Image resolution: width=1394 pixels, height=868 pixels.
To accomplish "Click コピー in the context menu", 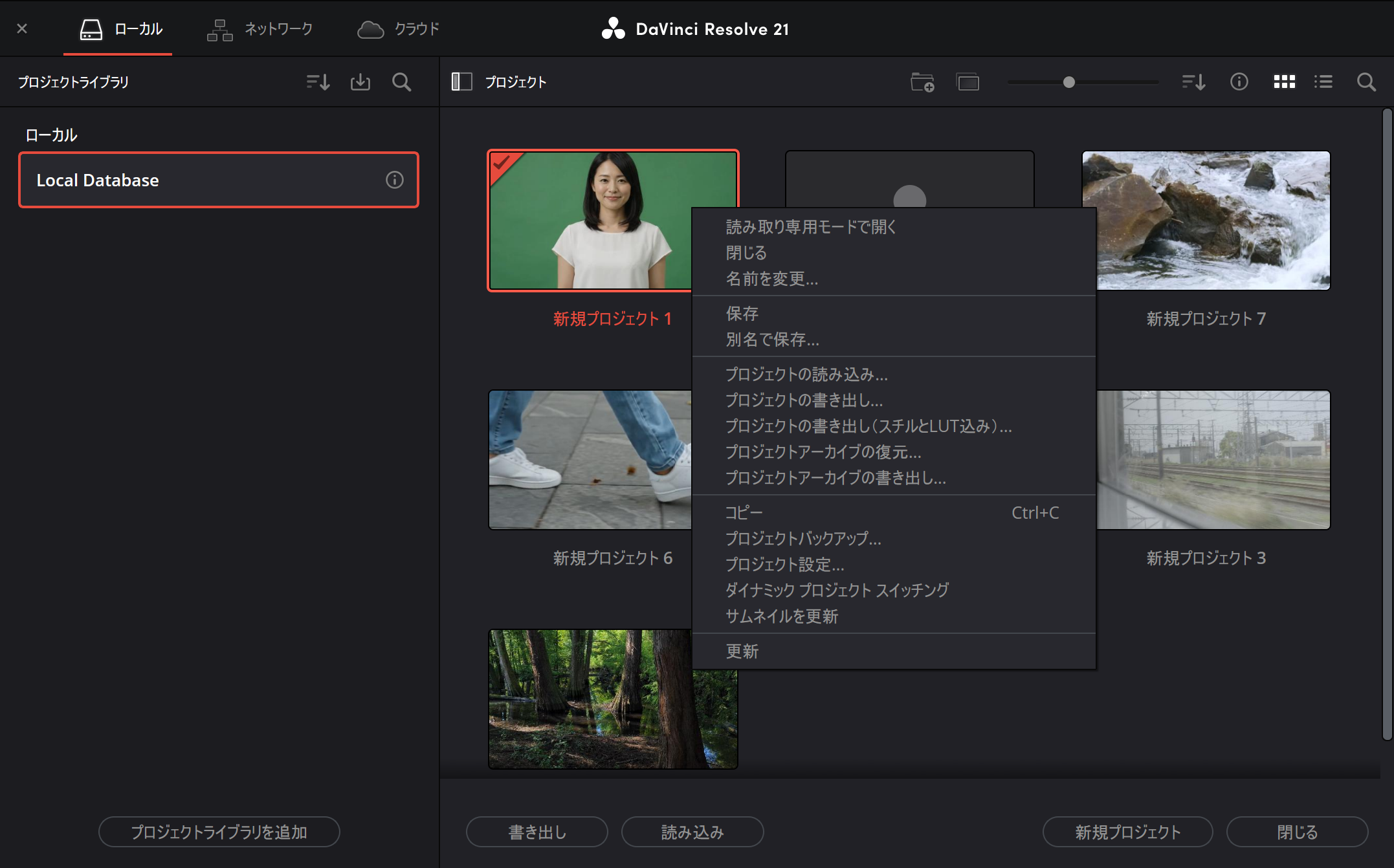I will pyautogui.click(x=894, y=513).
